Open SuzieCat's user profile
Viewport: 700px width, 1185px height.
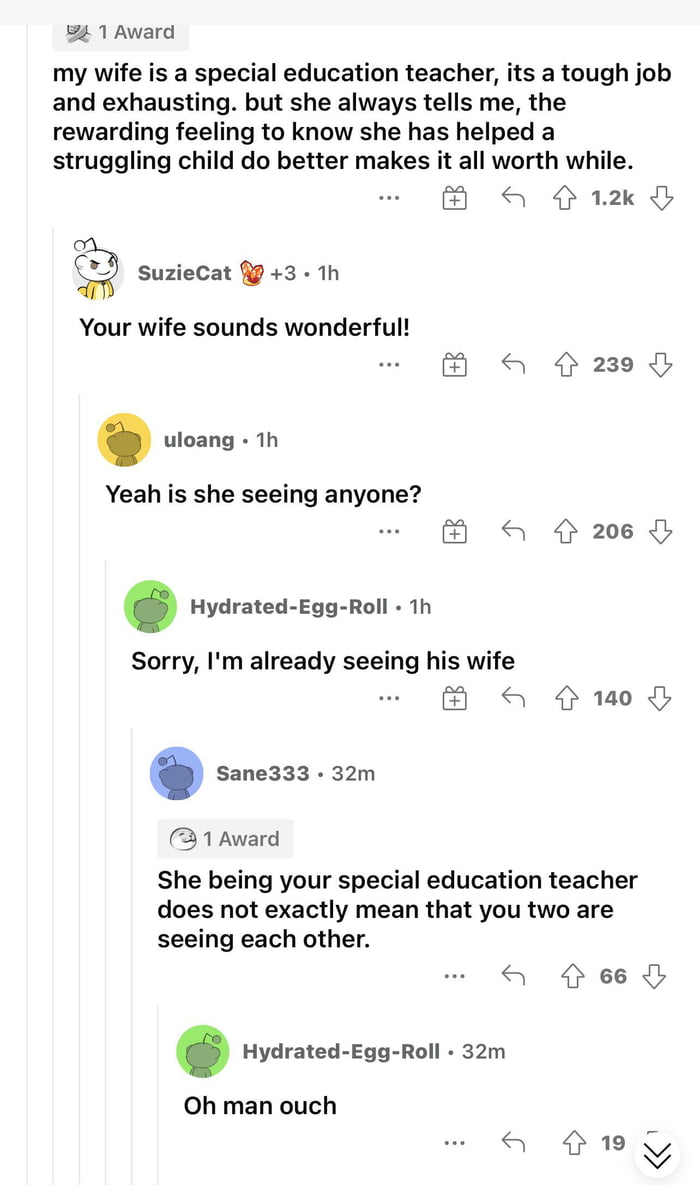(184, 273)
